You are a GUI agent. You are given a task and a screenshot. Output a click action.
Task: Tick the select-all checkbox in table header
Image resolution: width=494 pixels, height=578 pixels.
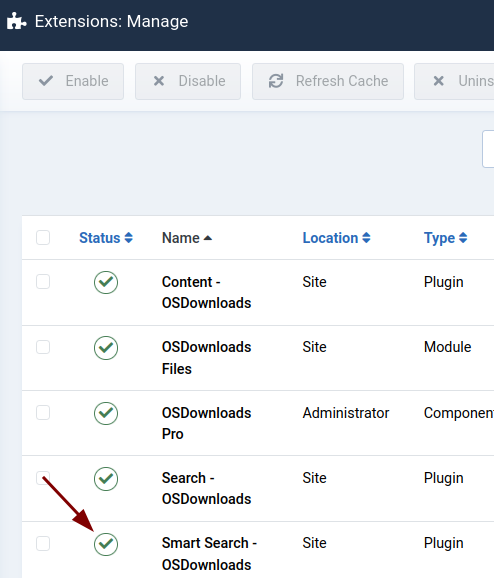coord(43,238)
